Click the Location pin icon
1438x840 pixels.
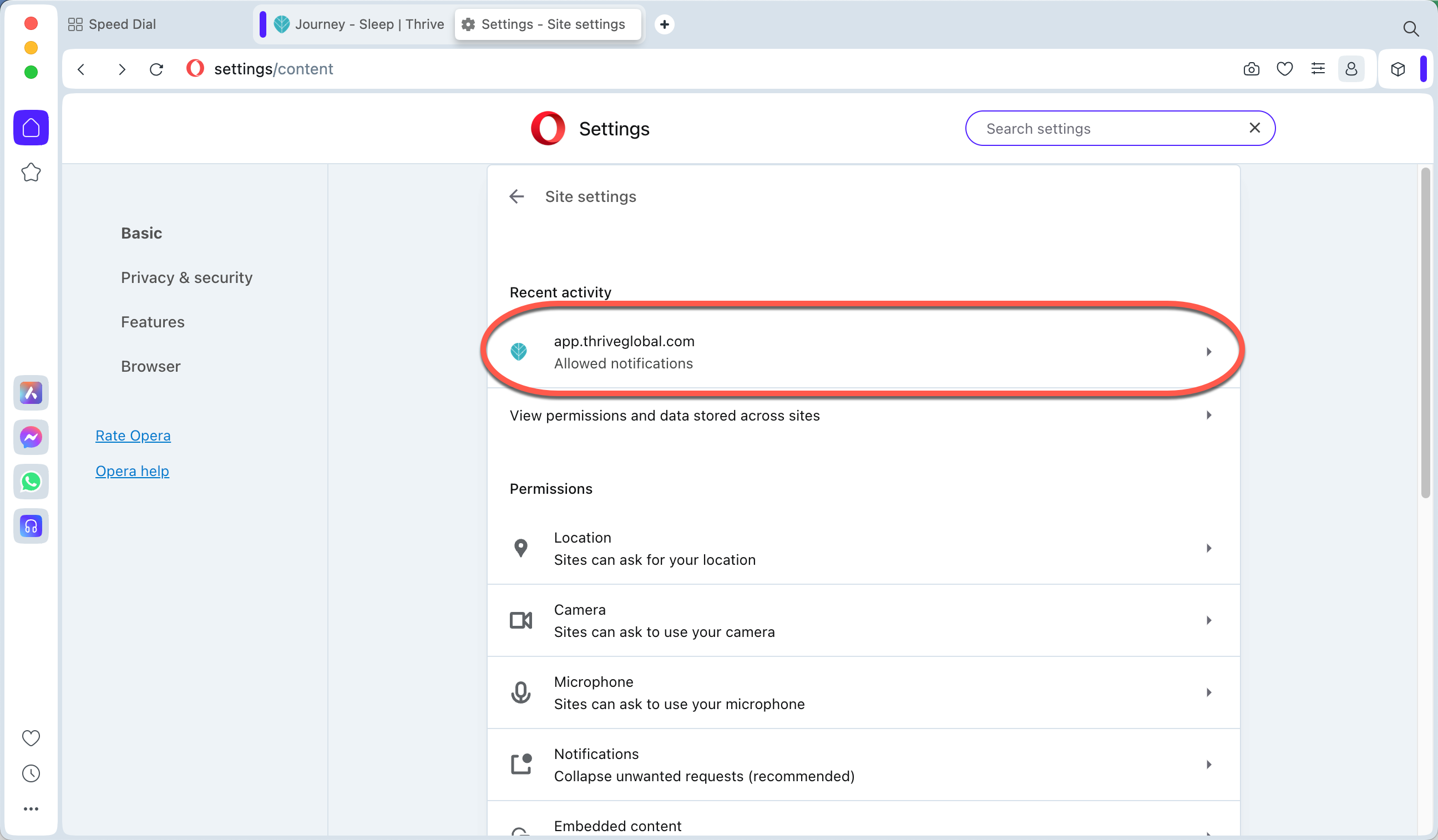point(520,548)
